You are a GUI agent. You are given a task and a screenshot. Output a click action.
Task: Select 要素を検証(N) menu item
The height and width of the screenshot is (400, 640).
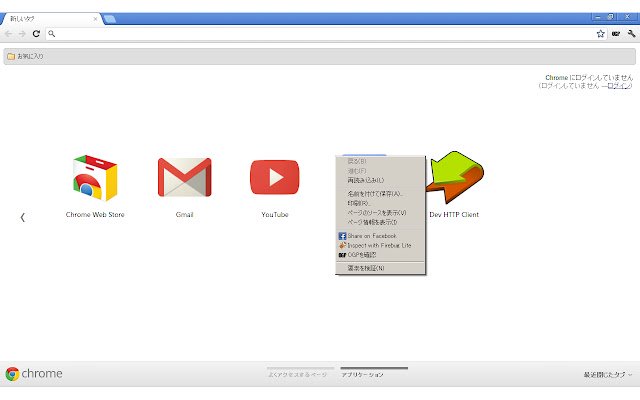pyautogui.click(x=380, y=268)
